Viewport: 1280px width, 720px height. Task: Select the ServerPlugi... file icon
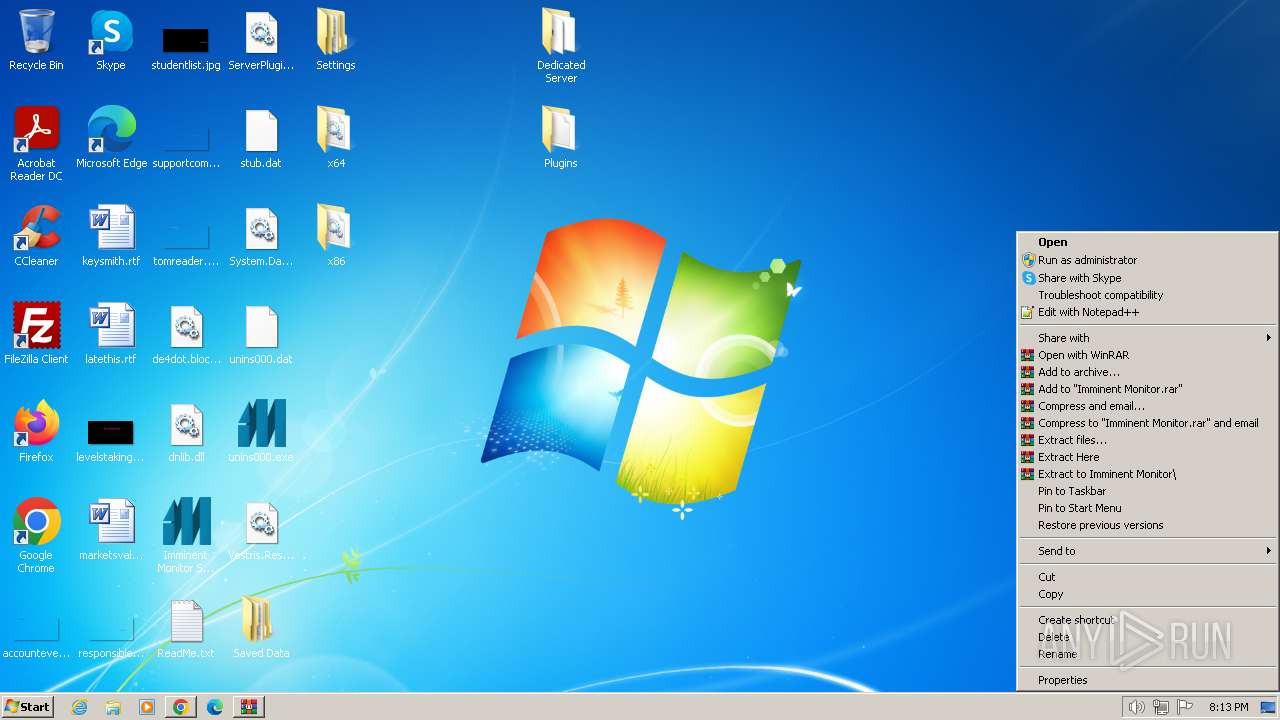(x=261, y=40)
